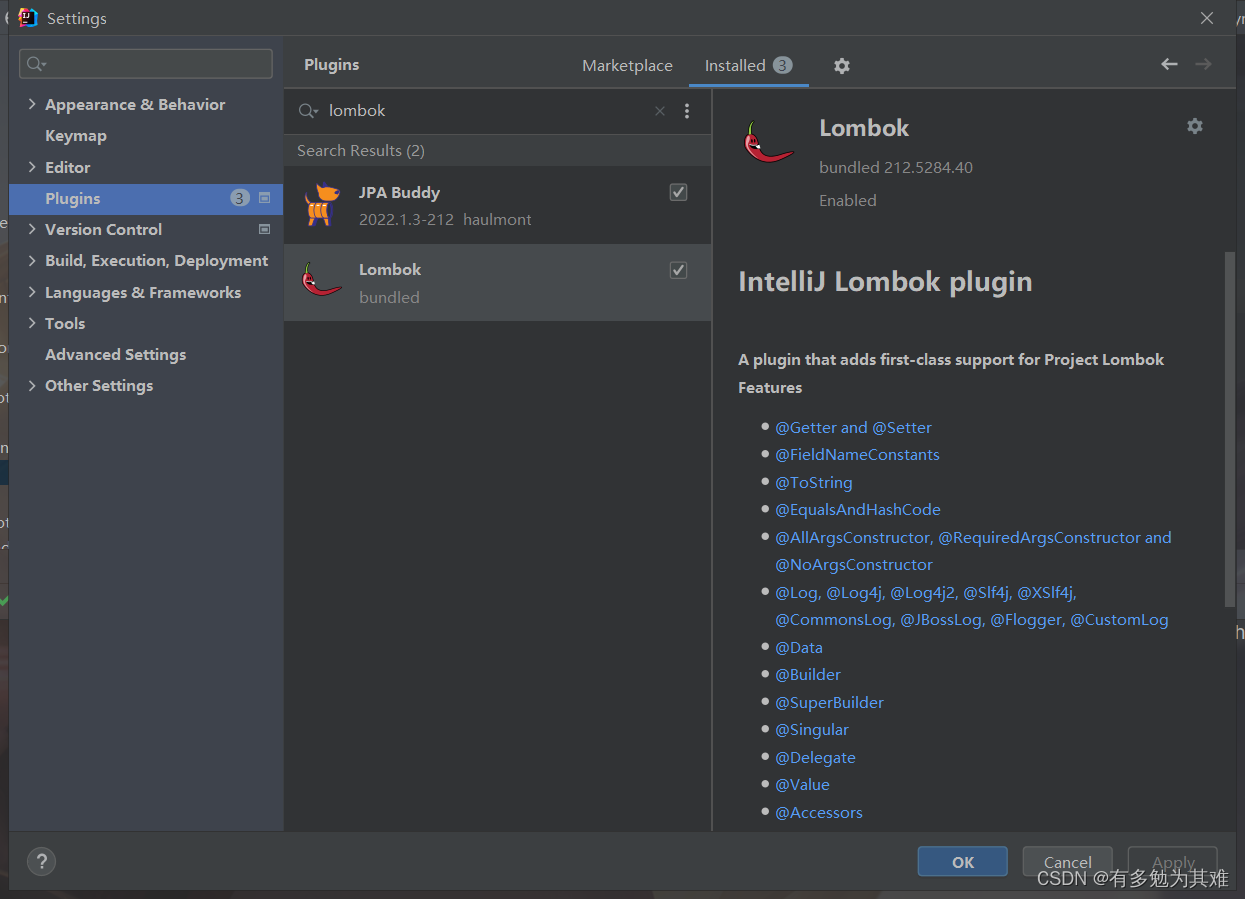Expand Languages & Frameworks node
Screen dimensions: 1245x899
tap(32, 292)
